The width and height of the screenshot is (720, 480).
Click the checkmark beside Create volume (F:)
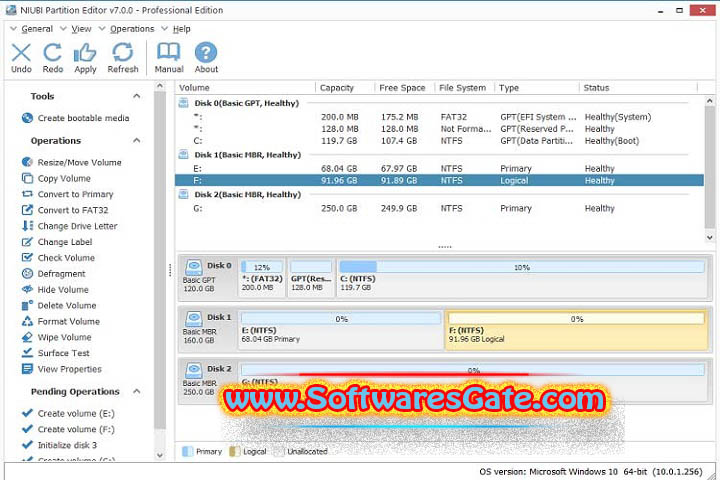[x=27, y=429]
